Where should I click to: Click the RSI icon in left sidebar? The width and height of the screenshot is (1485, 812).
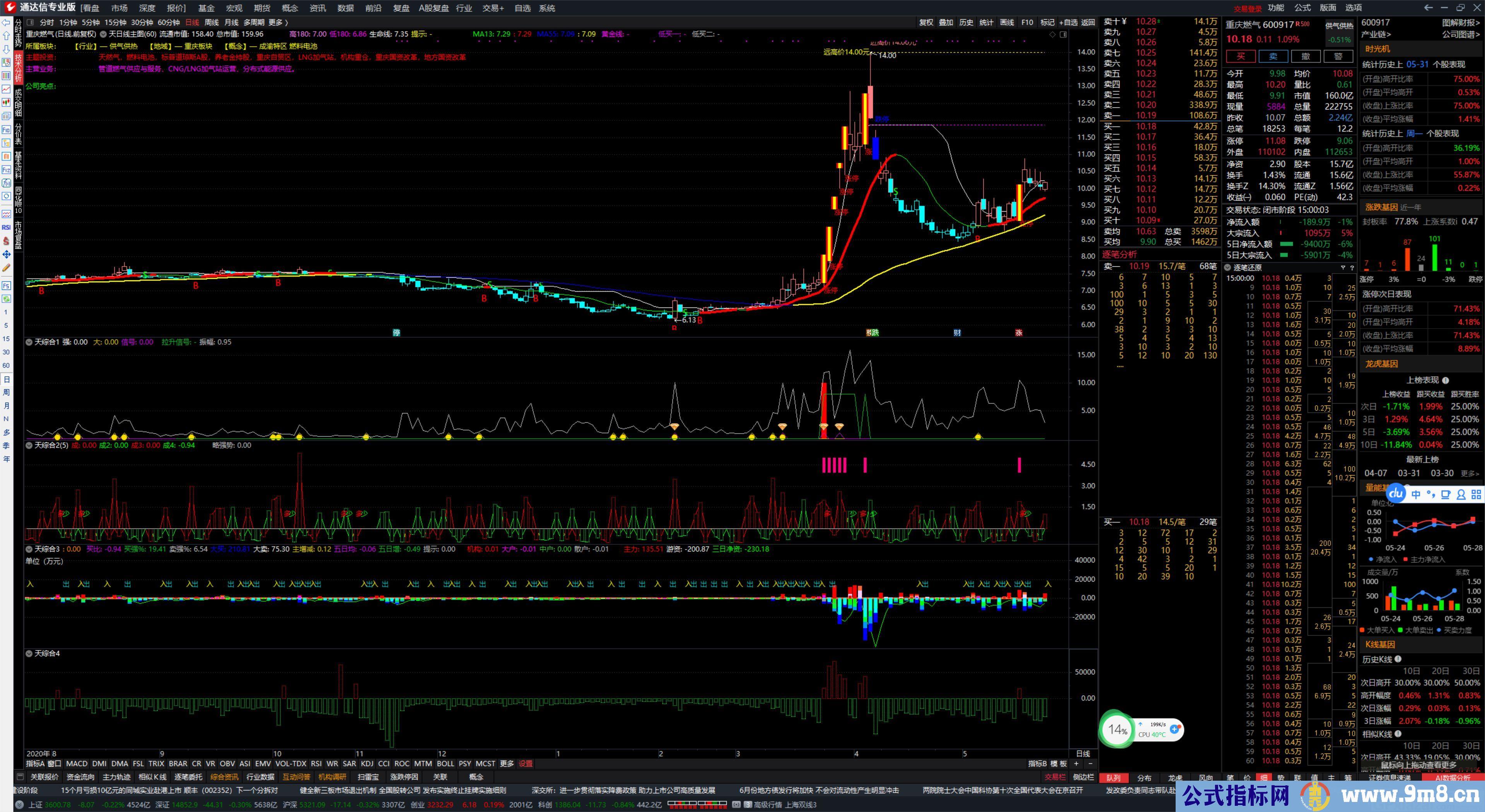tap(6, 228)
